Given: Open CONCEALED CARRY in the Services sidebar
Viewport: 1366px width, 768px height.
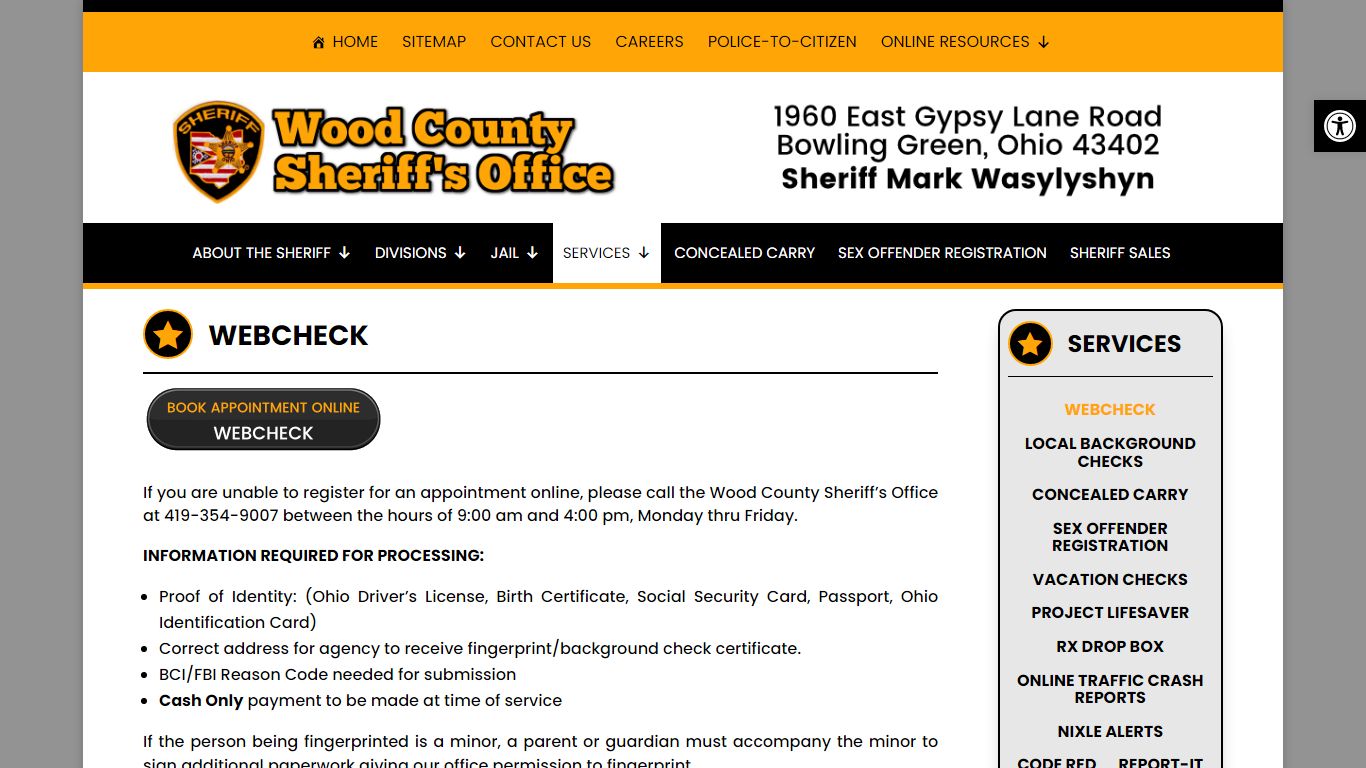Looking at the screenshot, I should click(1110, 495).
